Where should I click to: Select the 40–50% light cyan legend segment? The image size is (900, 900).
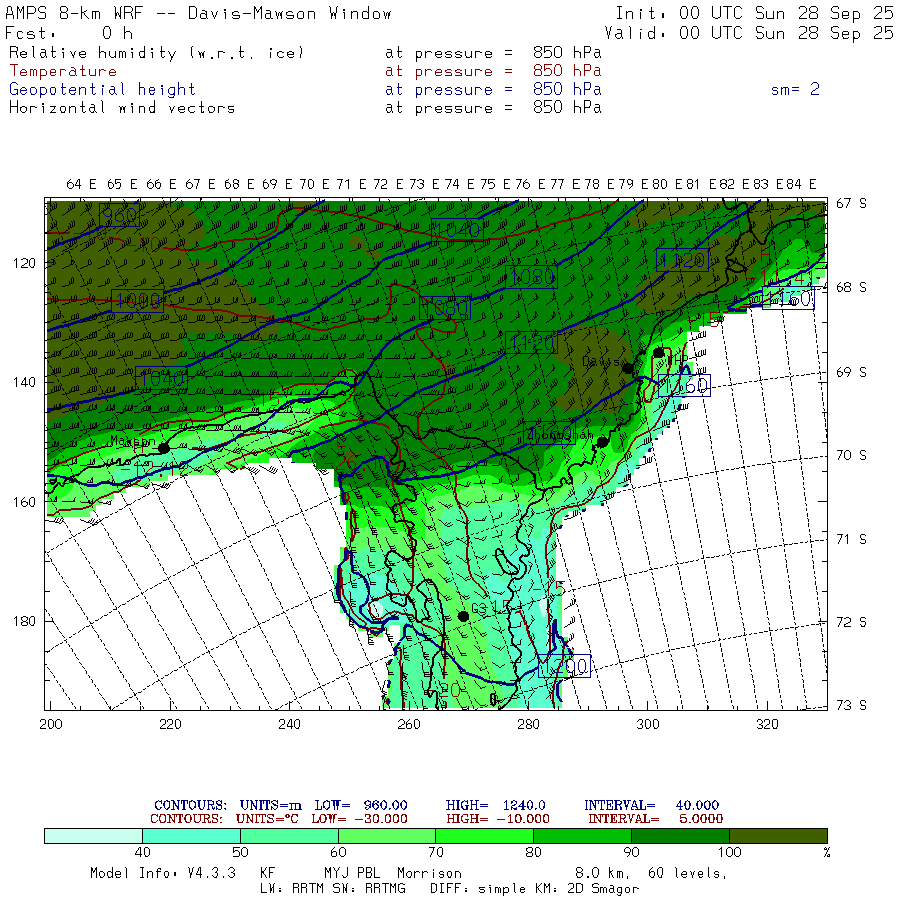pos(191,836)
